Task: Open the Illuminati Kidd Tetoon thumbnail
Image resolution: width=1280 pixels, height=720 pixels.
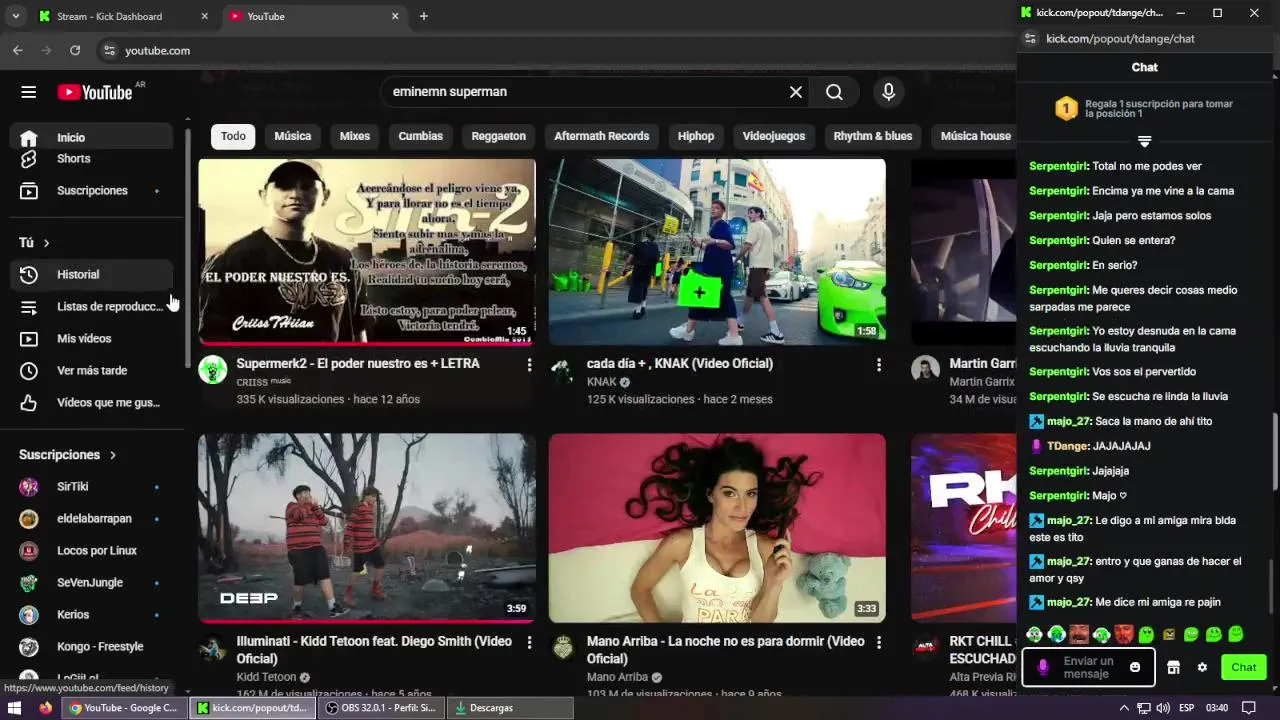Action: [x=367, y=528]
